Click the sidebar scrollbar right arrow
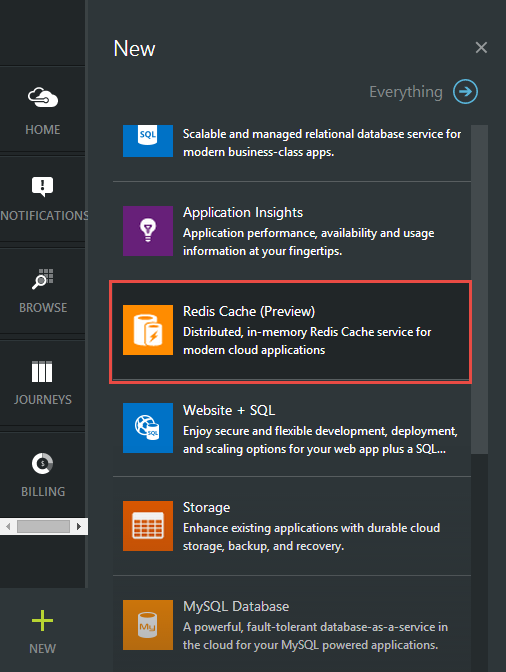 click(79, 526)
